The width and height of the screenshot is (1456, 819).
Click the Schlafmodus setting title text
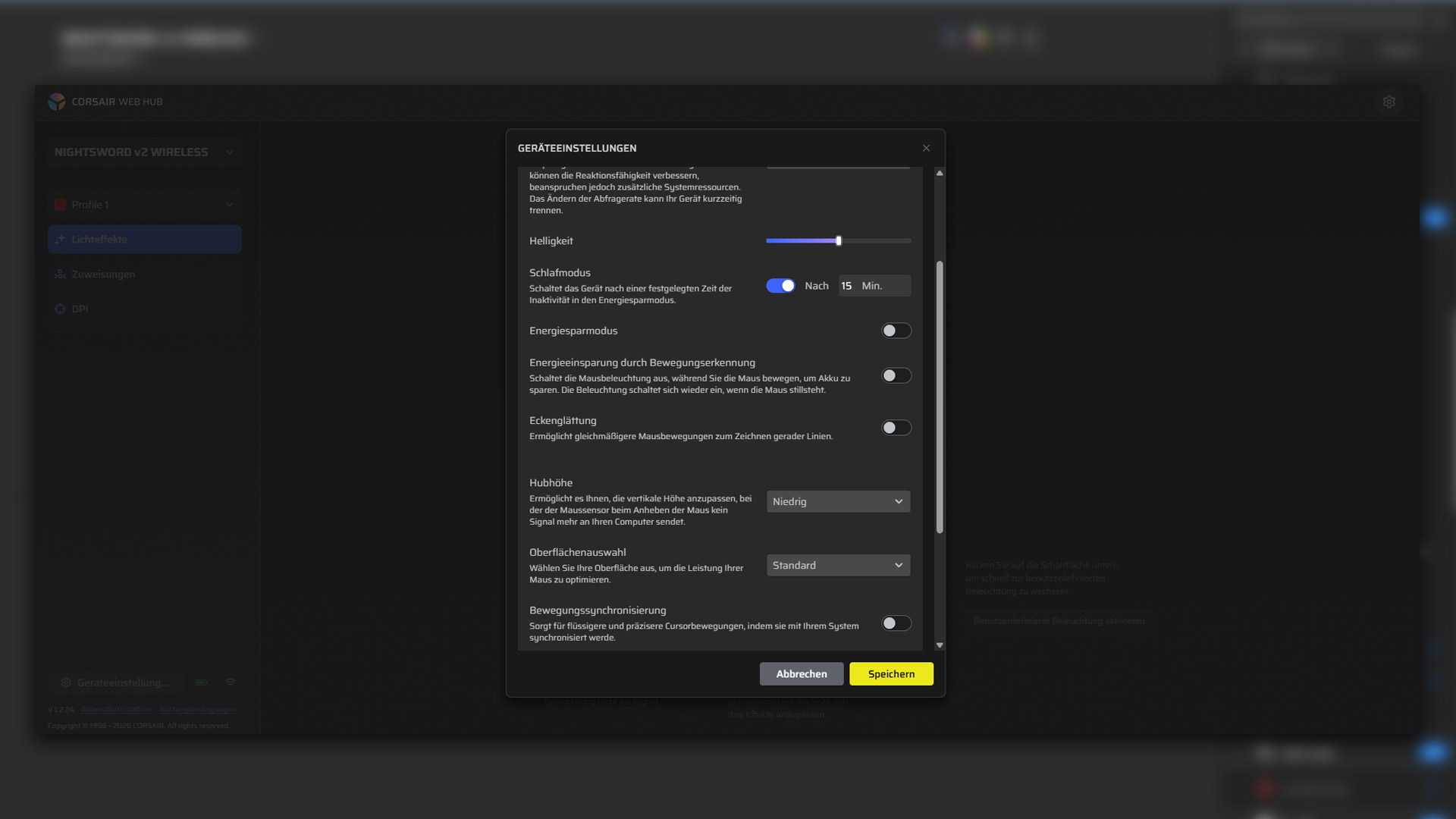point(560,273)
